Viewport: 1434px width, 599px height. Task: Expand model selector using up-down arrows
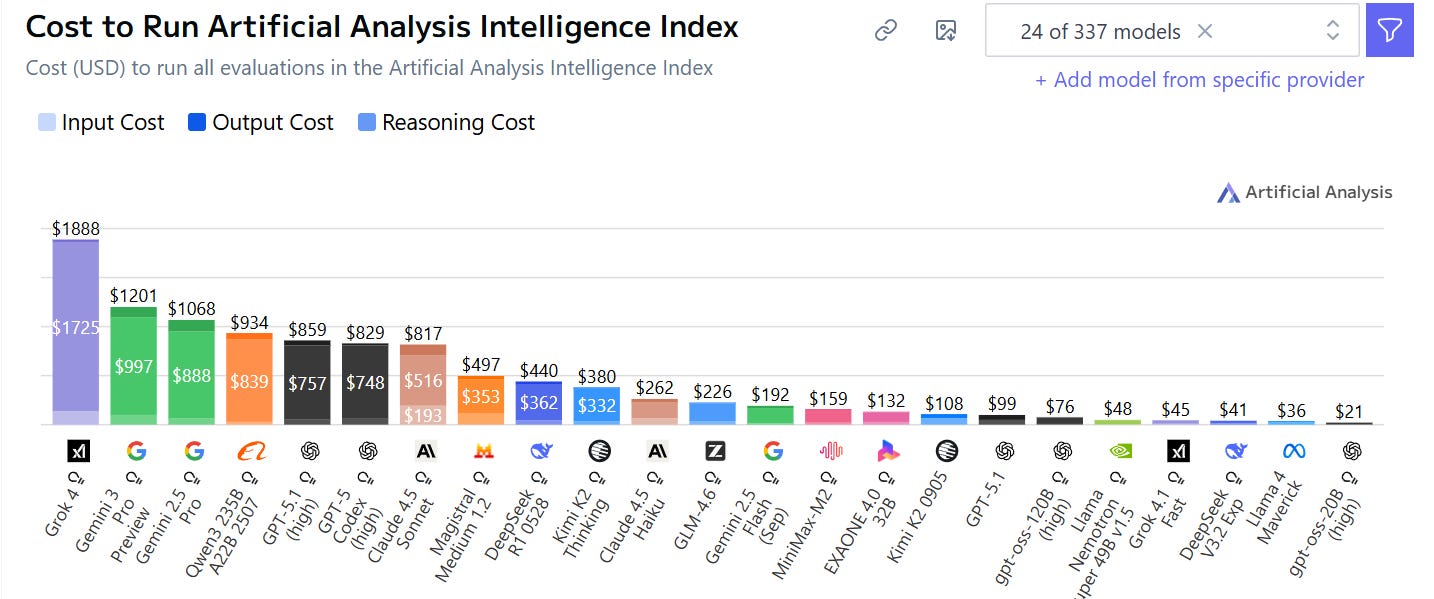pos(1332,31)
